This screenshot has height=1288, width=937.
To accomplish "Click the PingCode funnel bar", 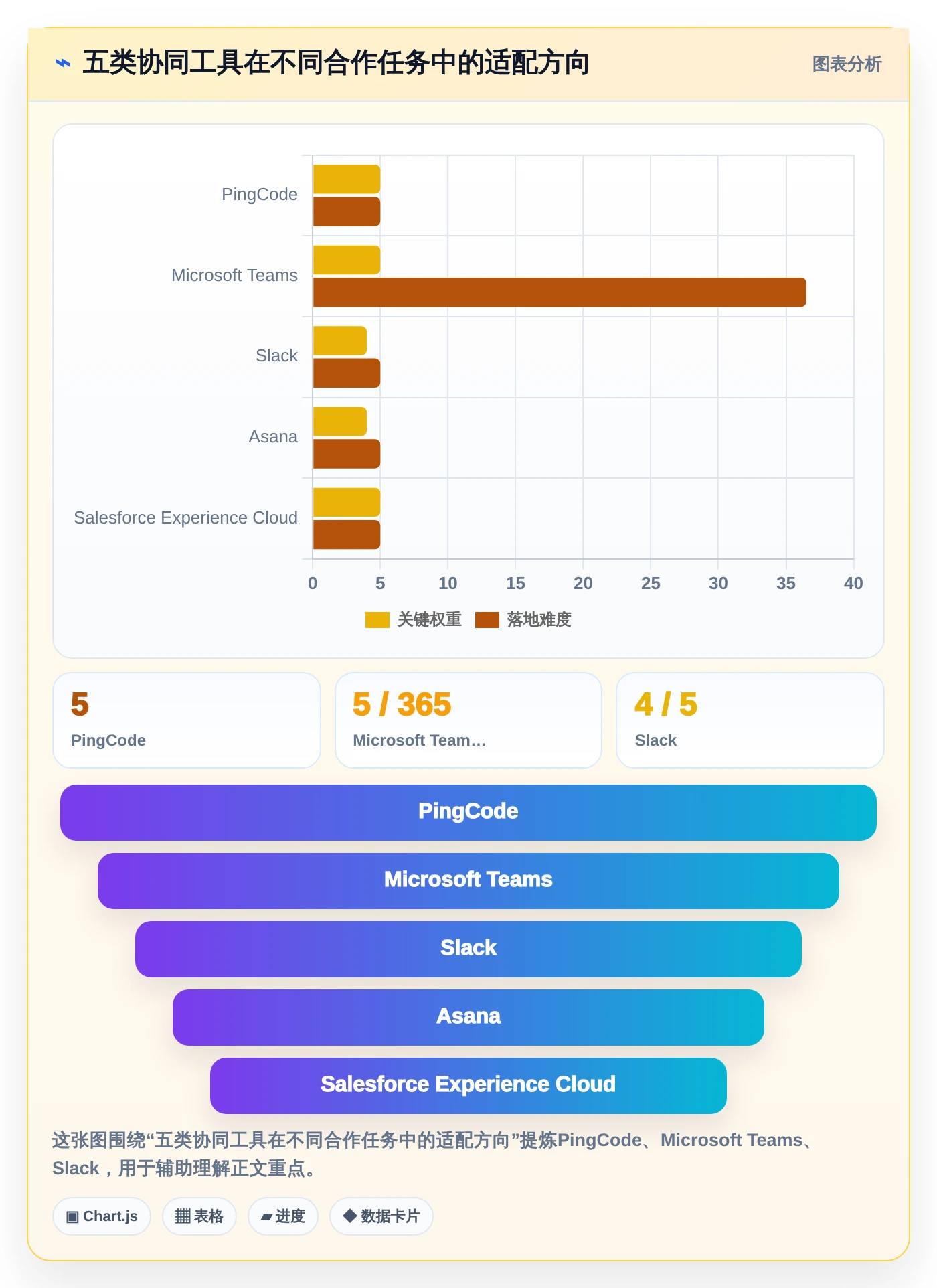I will 468,813.
